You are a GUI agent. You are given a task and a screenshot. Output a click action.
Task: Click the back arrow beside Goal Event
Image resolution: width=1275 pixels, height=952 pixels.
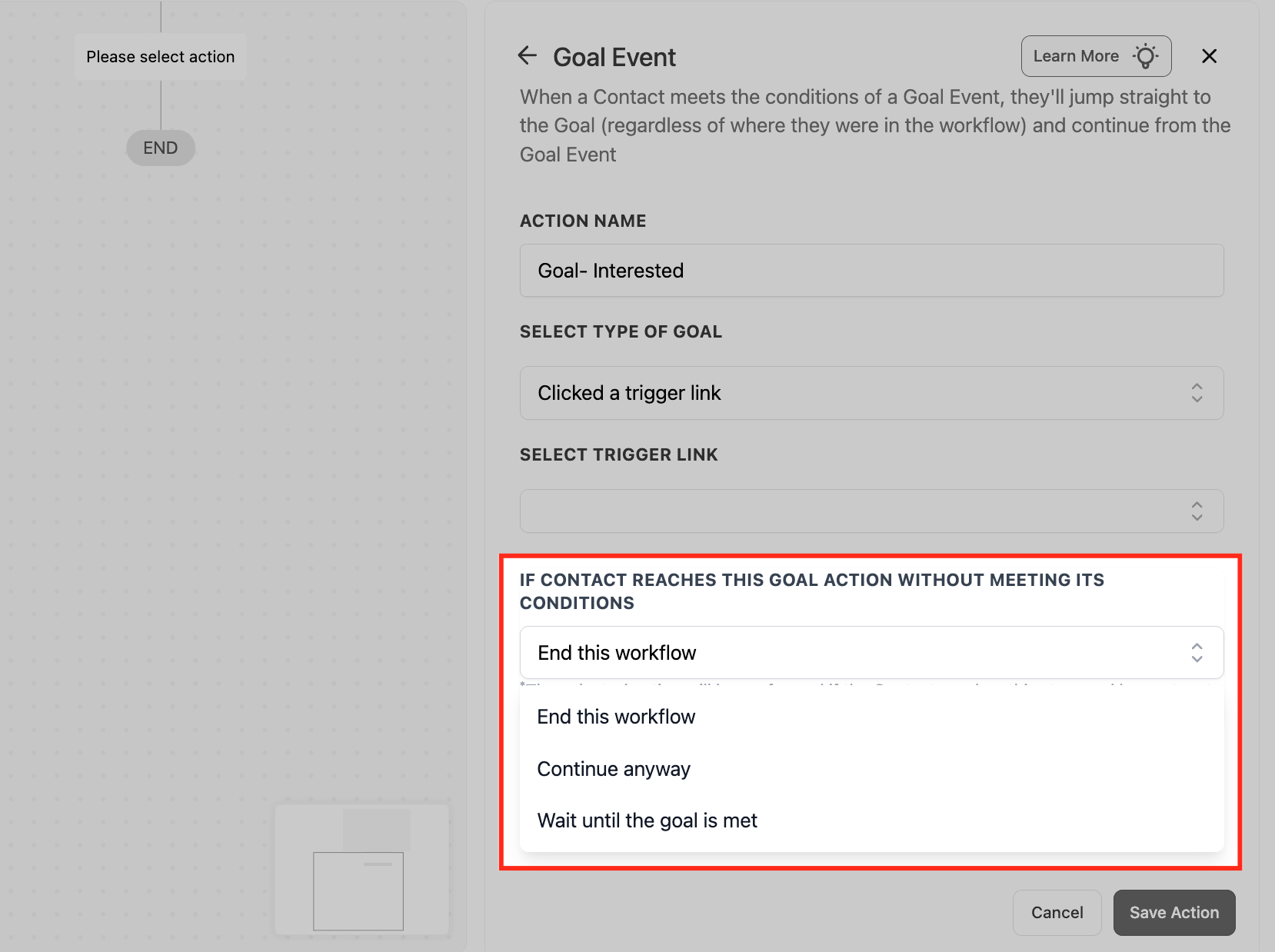coord(527,55)
